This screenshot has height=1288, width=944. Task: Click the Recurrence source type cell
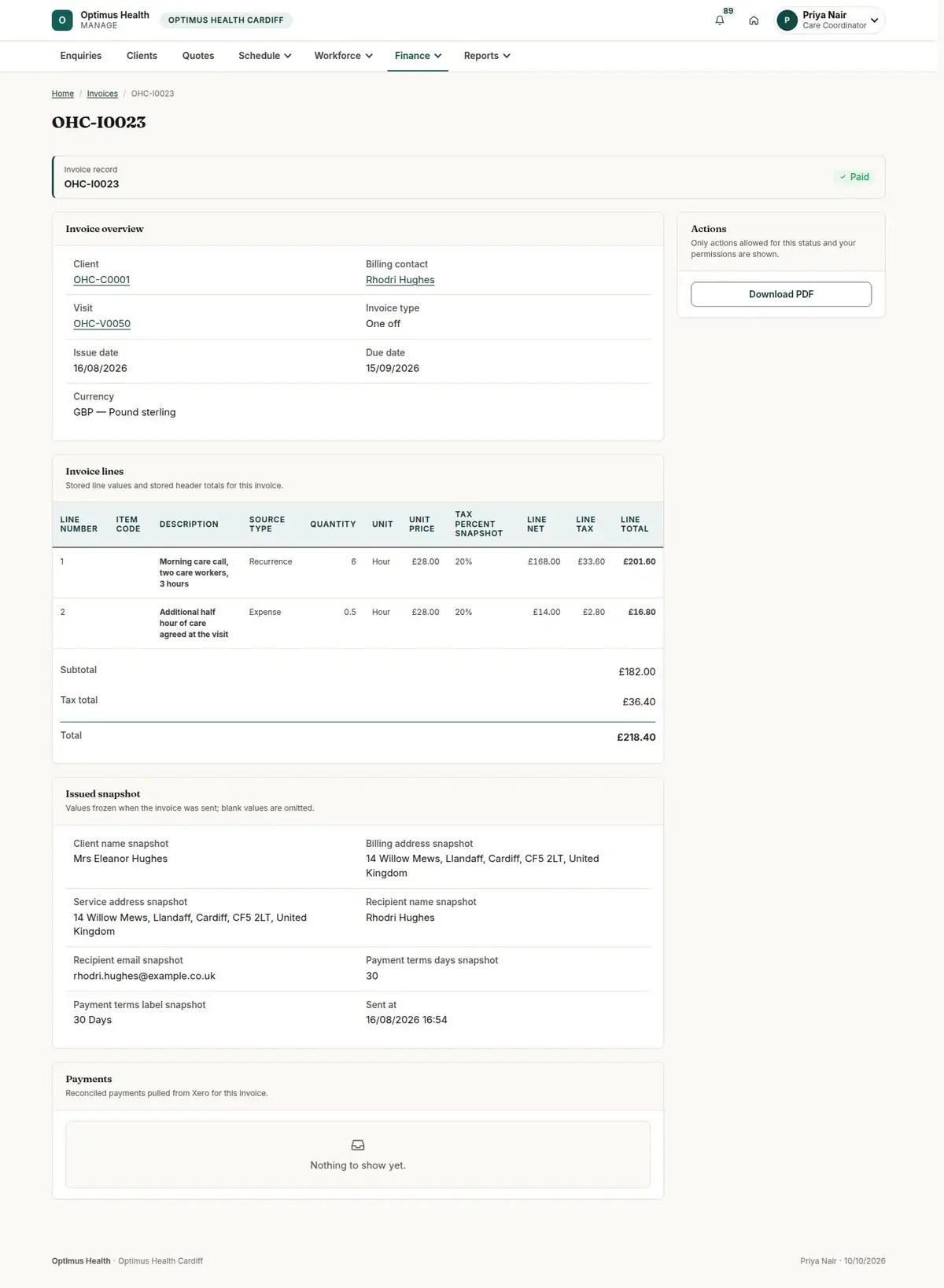271,561
